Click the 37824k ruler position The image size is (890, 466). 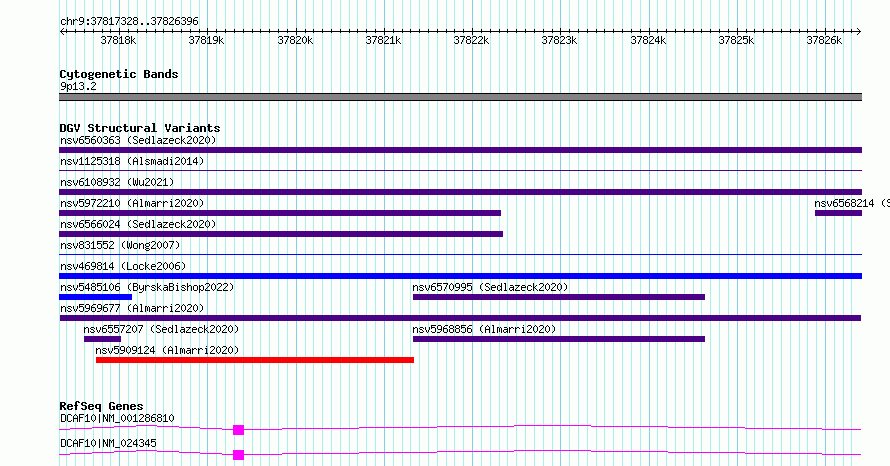648,40
